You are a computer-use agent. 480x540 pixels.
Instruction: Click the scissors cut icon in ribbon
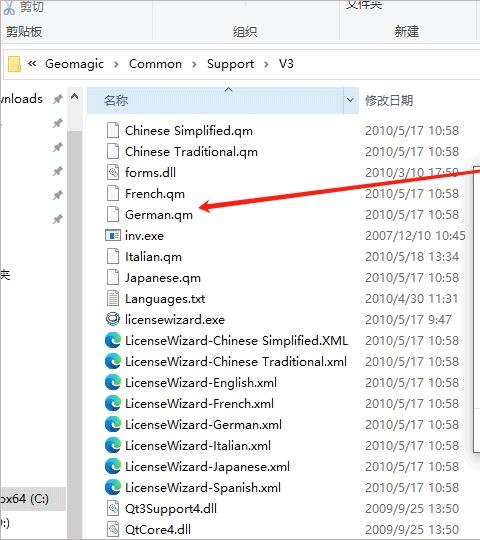click(9, 7)
